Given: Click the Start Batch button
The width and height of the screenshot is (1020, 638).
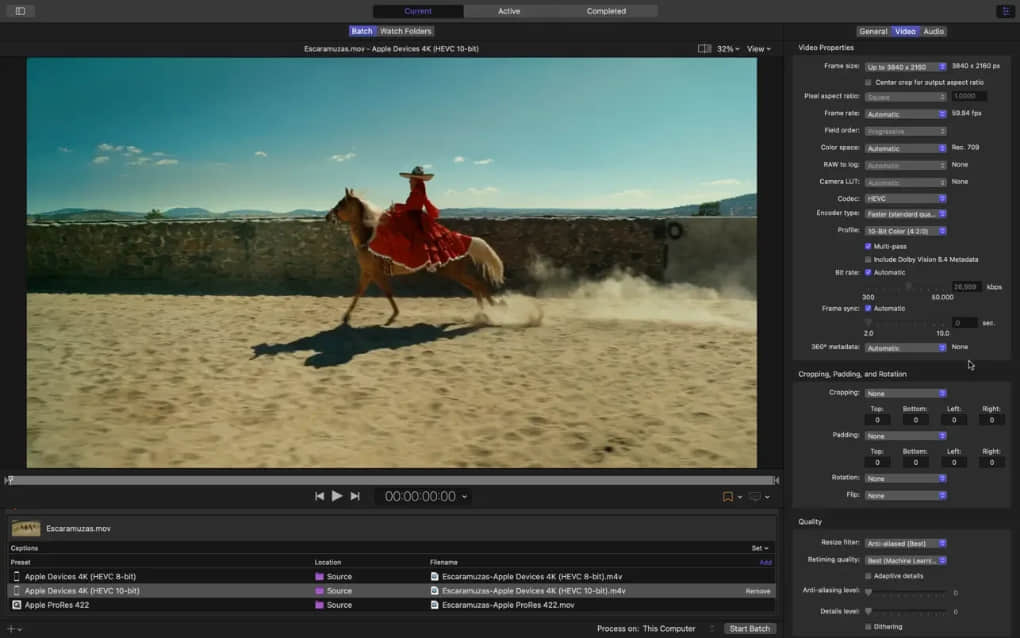Looking at the screenshot, I should pos(750,628).
